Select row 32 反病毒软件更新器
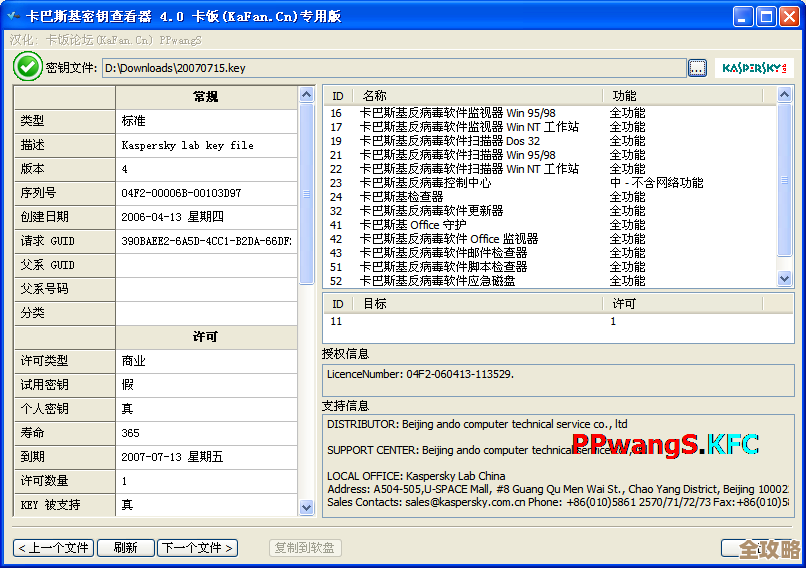This screenshot has height=568, width=806. [x=550, y=211]
